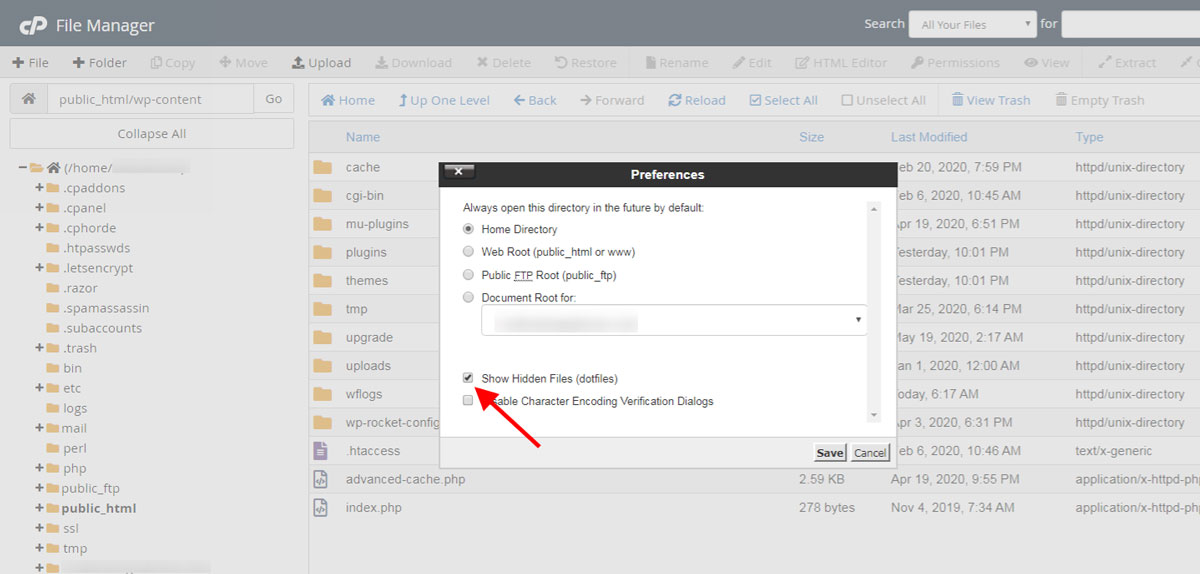Click the Preferences dialog scrollbar

point(873,312)
